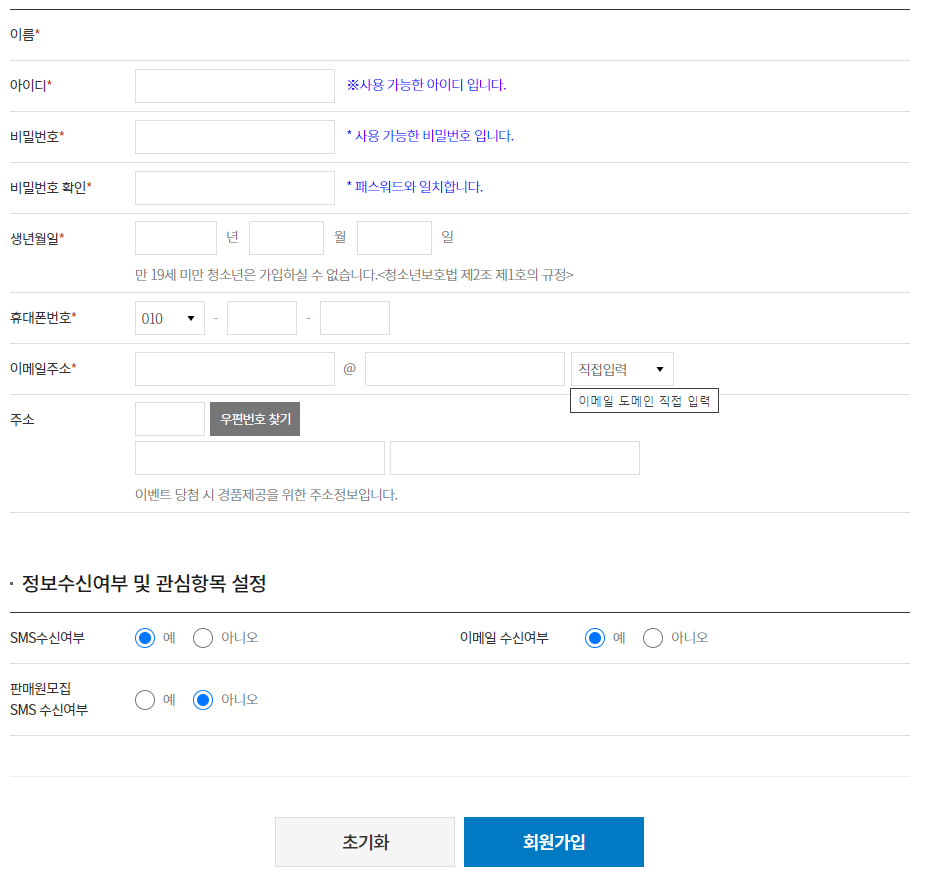The height and width of the screenshot is (877, 927).
Task: Click the last phone number field
Action: point(355,318)
